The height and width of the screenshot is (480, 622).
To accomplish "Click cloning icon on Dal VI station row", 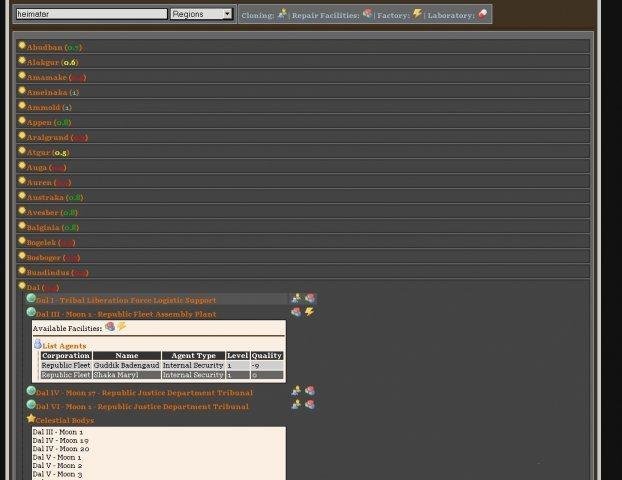I will (x=296, y=405).
